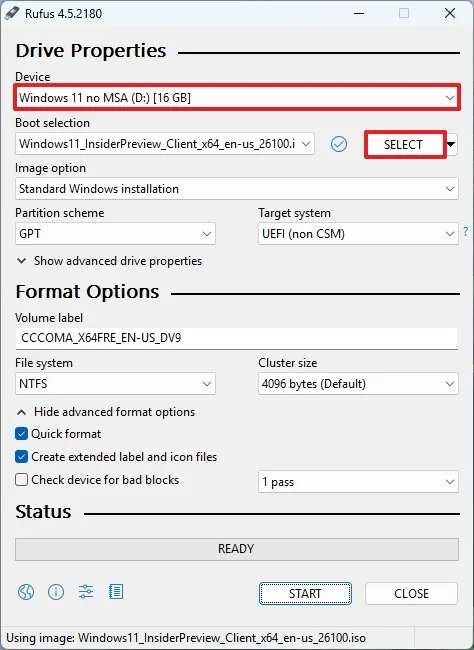
Task: Click the Status heading
Action: 43,512
